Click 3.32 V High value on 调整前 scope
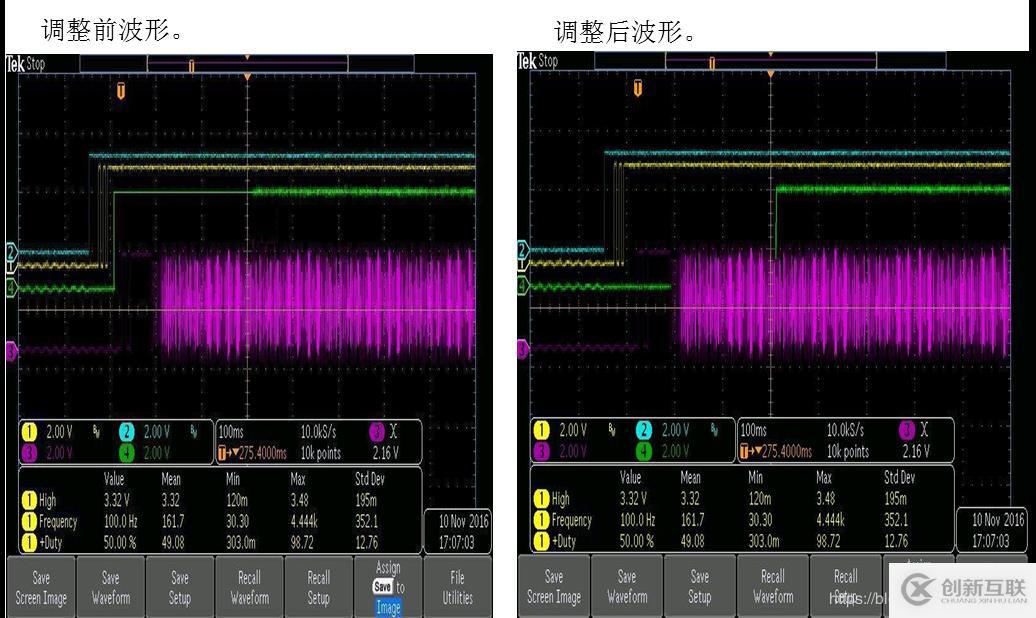The image size is (1036, 618). 116,500
